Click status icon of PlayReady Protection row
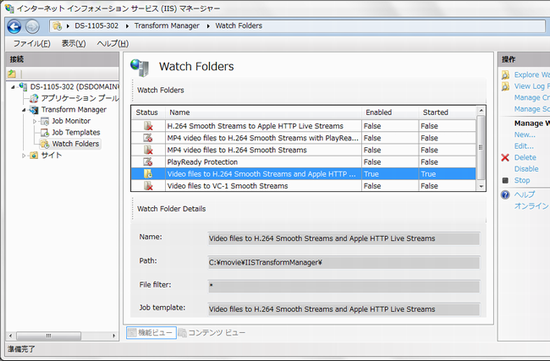The image size is (550, 361). (148, 162)
